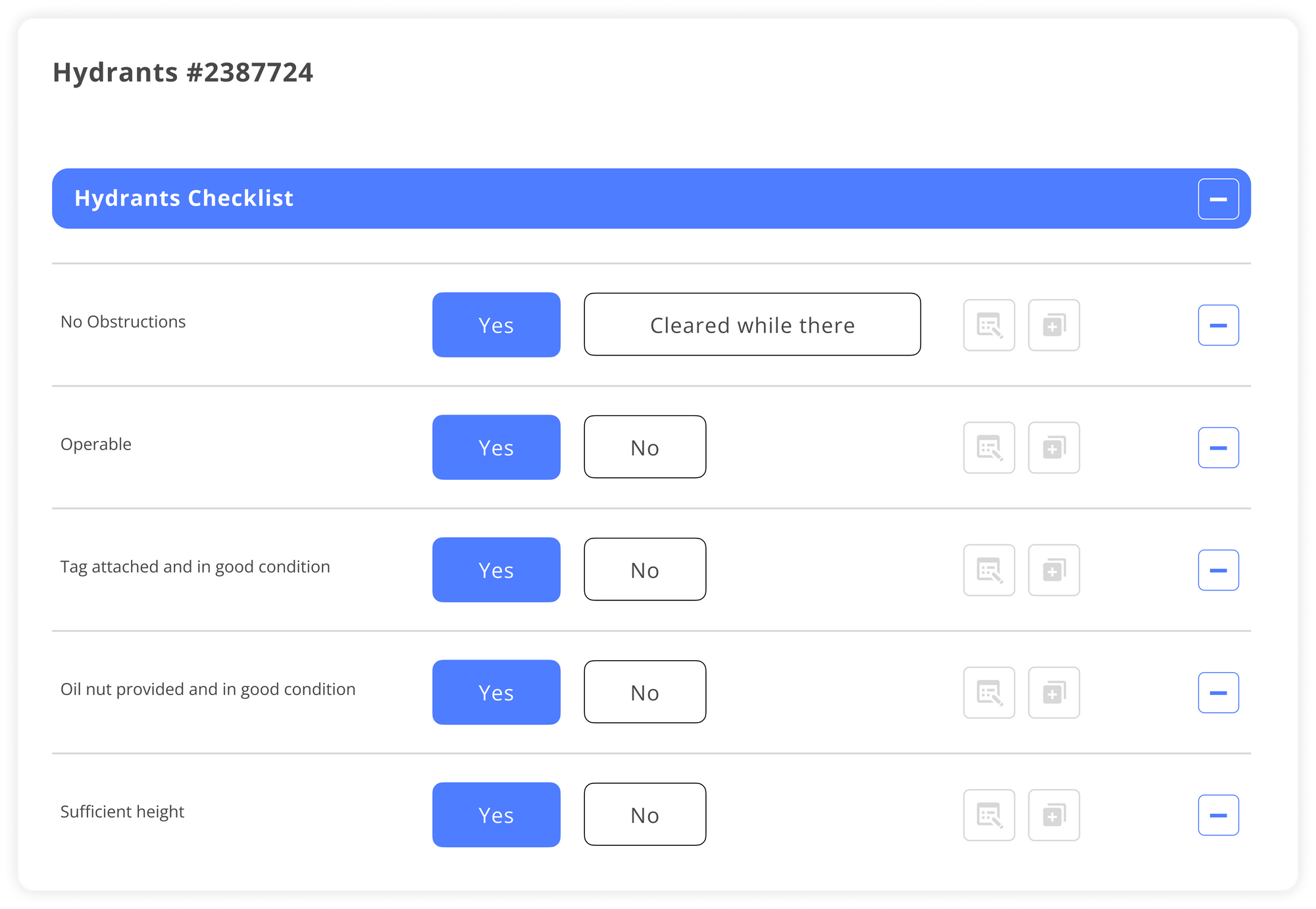Viewport: 1316px width, 909px height.
Task: Select Yes for Tag attached item
Action: click(495, 570)
